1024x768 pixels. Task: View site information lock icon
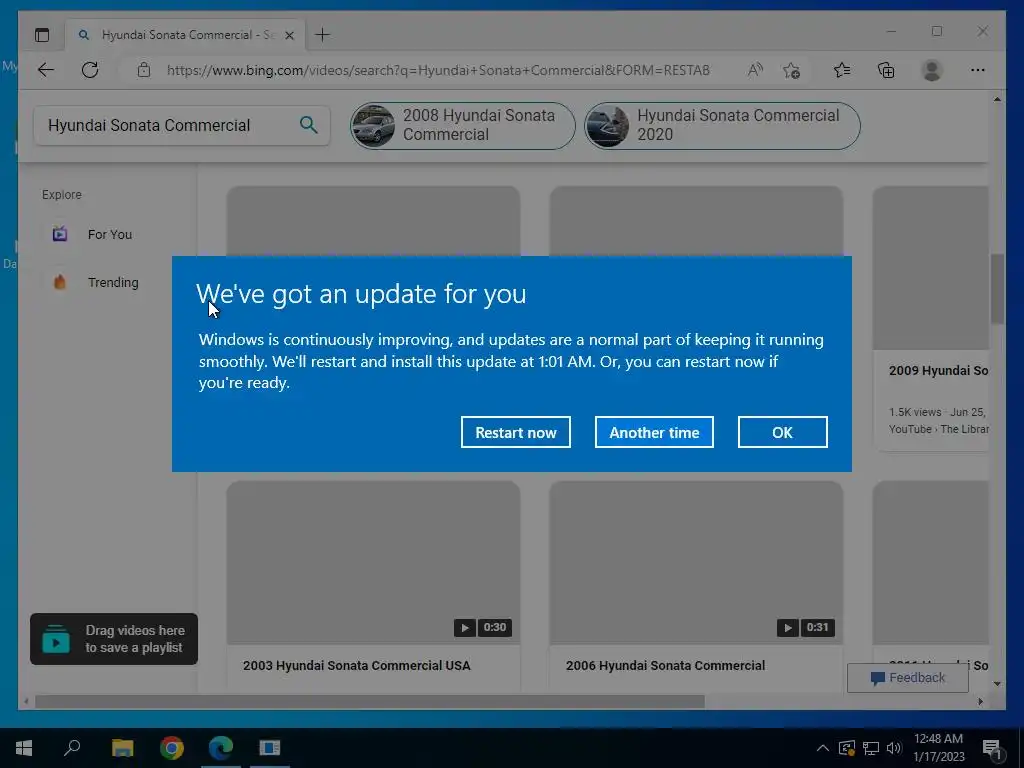click(x=144, y=70)
